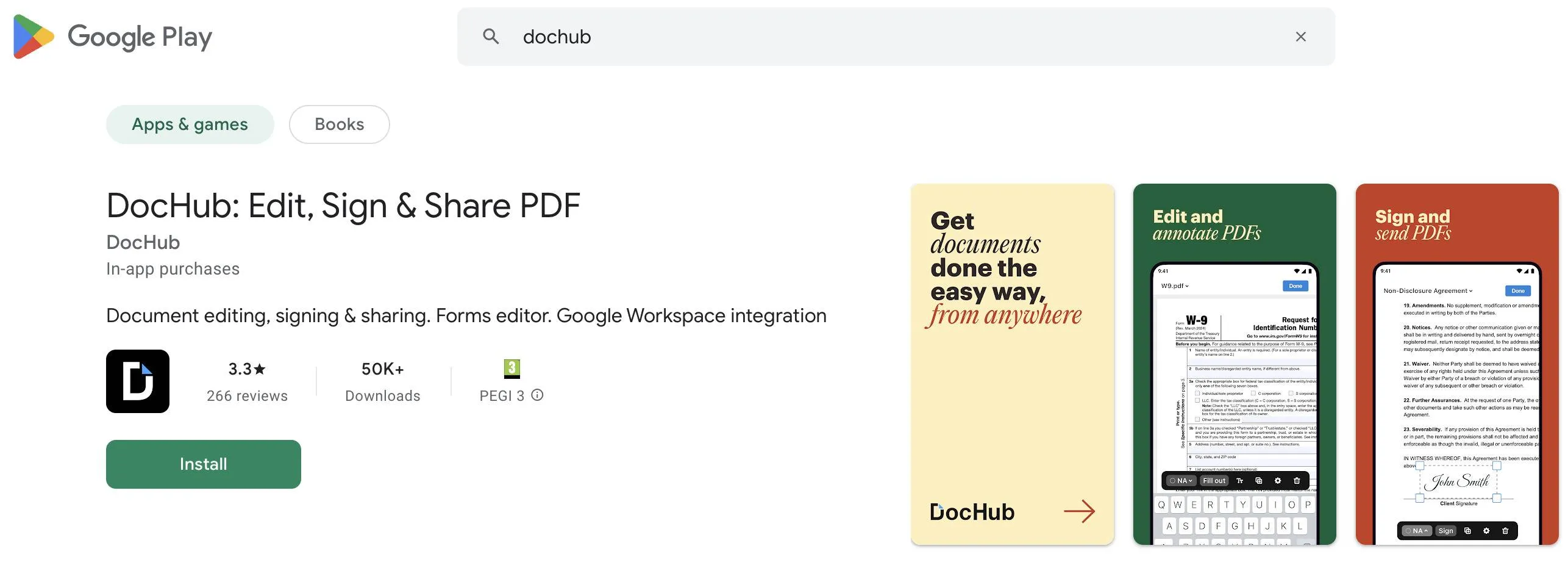Click the red arrow on first screenshot
This screenshot has width=1568, height=565.
click(1079, 511)
